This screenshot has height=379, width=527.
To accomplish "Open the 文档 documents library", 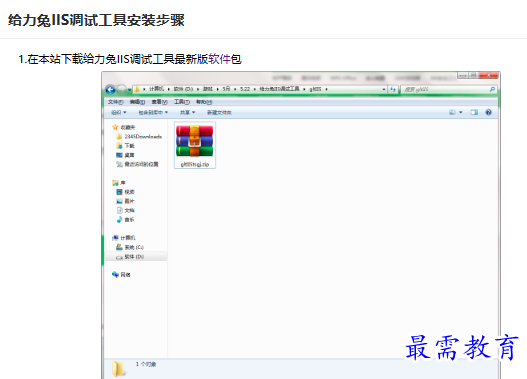I will (x=125, y=210).
